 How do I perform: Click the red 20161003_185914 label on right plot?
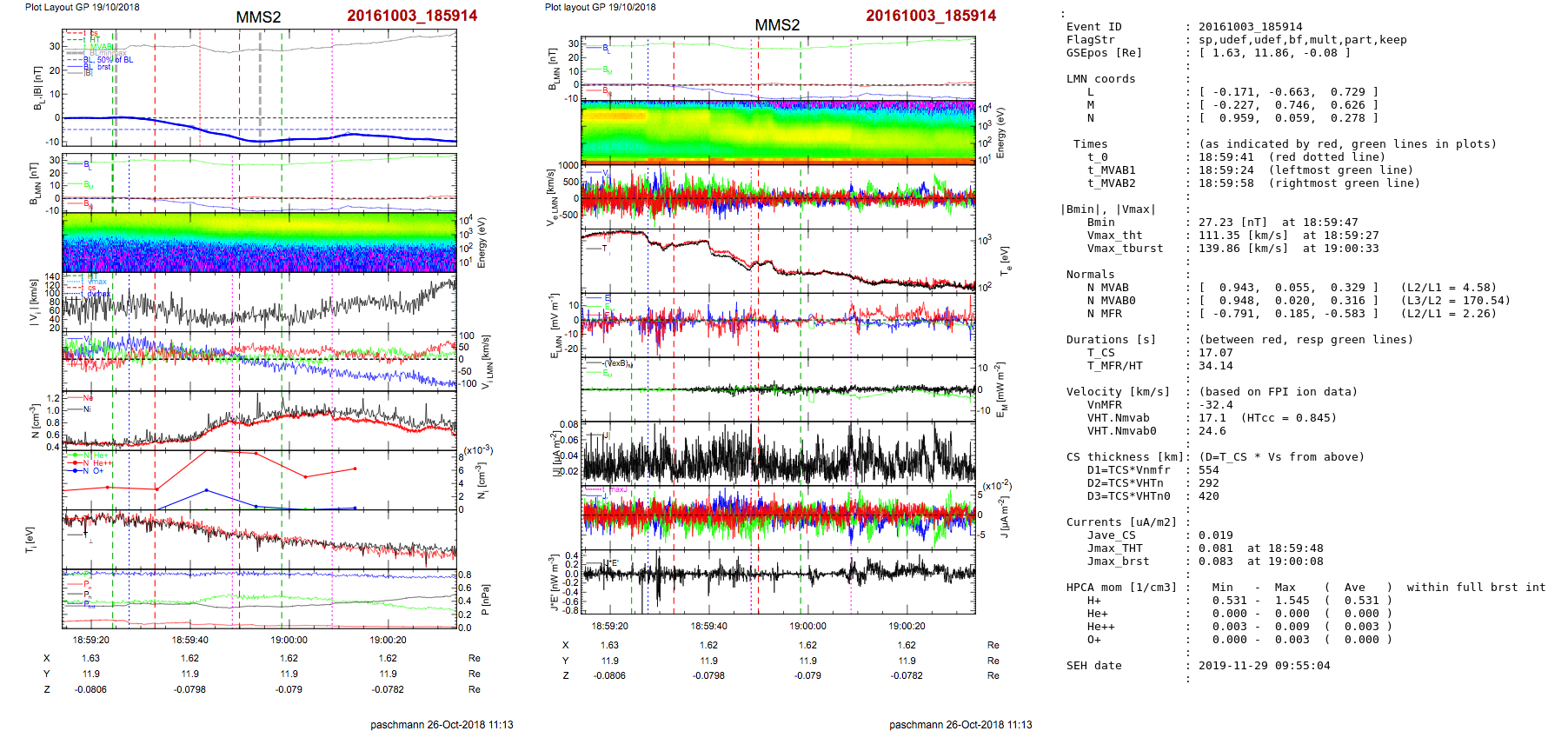point(930,16)
